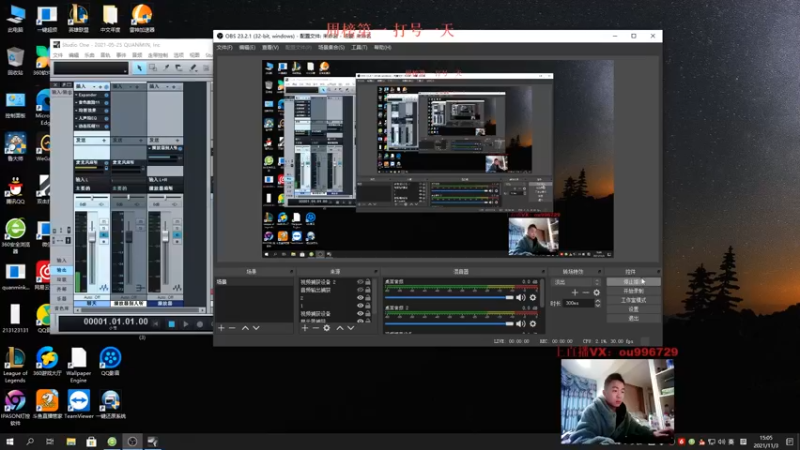Open OBS 文件(F) menu
Viewport: 800px width, 450px height.
(224, 47)
